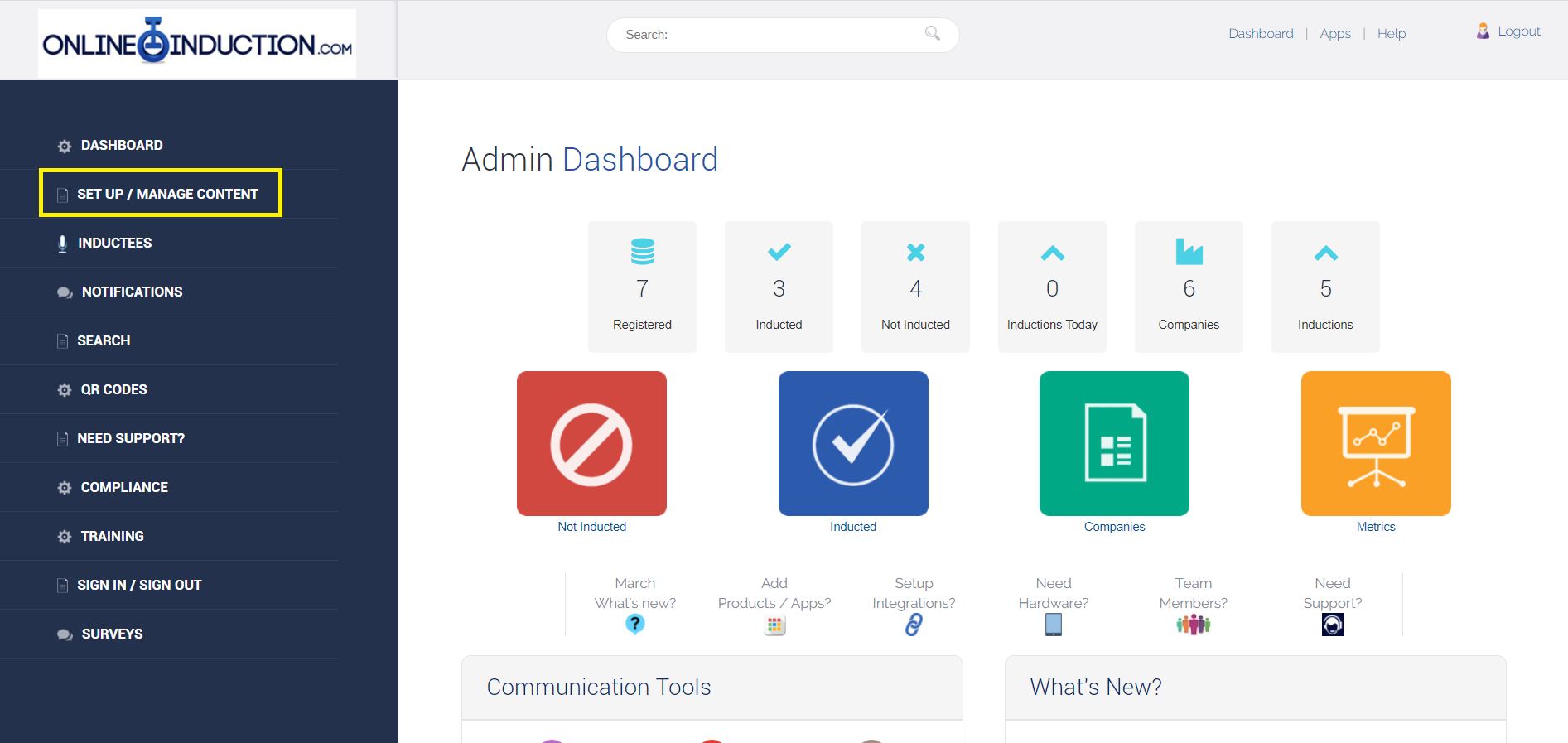Click the Help link in header

point(1392,34)
